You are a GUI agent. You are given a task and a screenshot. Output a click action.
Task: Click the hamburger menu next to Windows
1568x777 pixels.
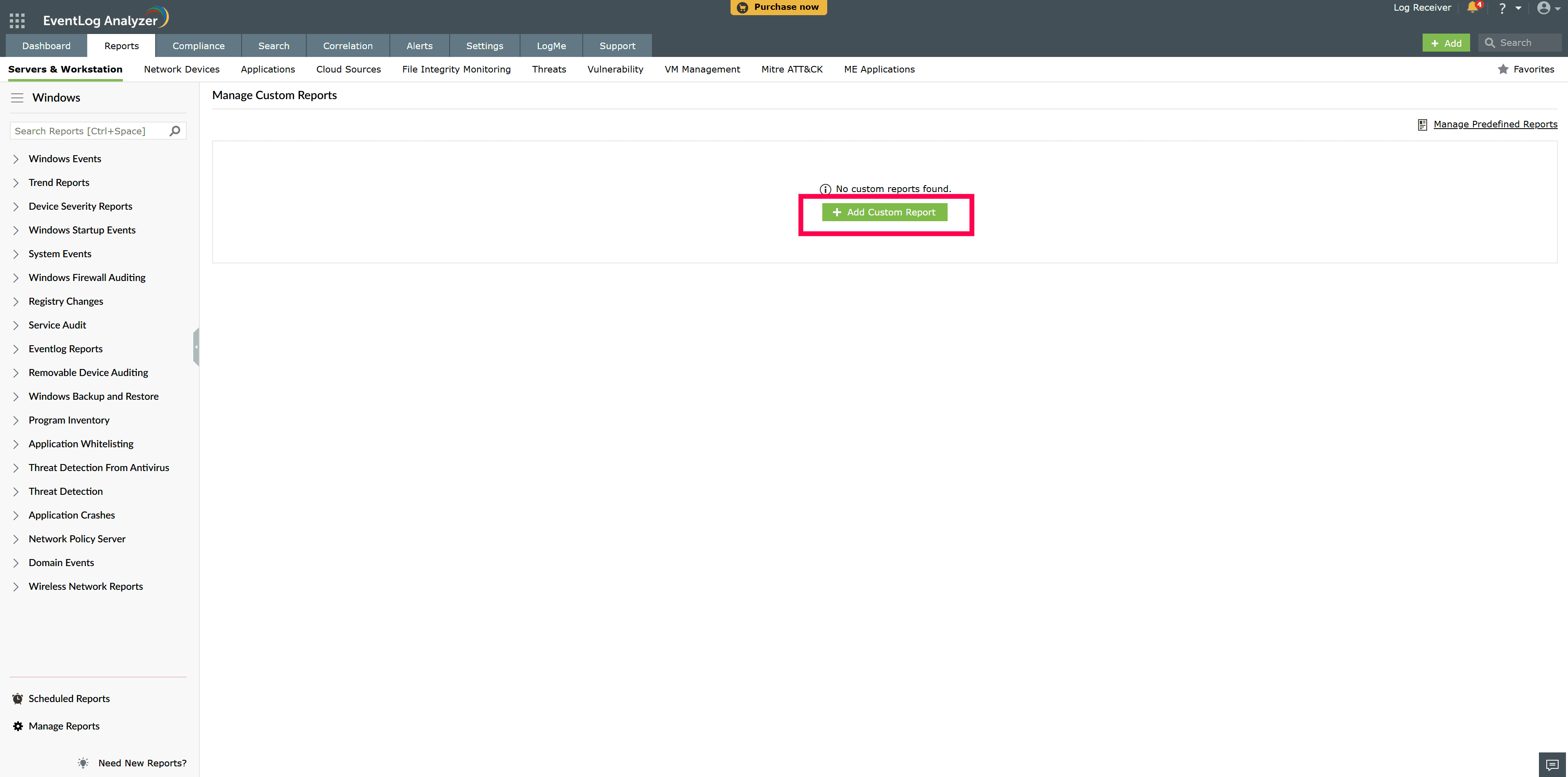coord(17,97)
